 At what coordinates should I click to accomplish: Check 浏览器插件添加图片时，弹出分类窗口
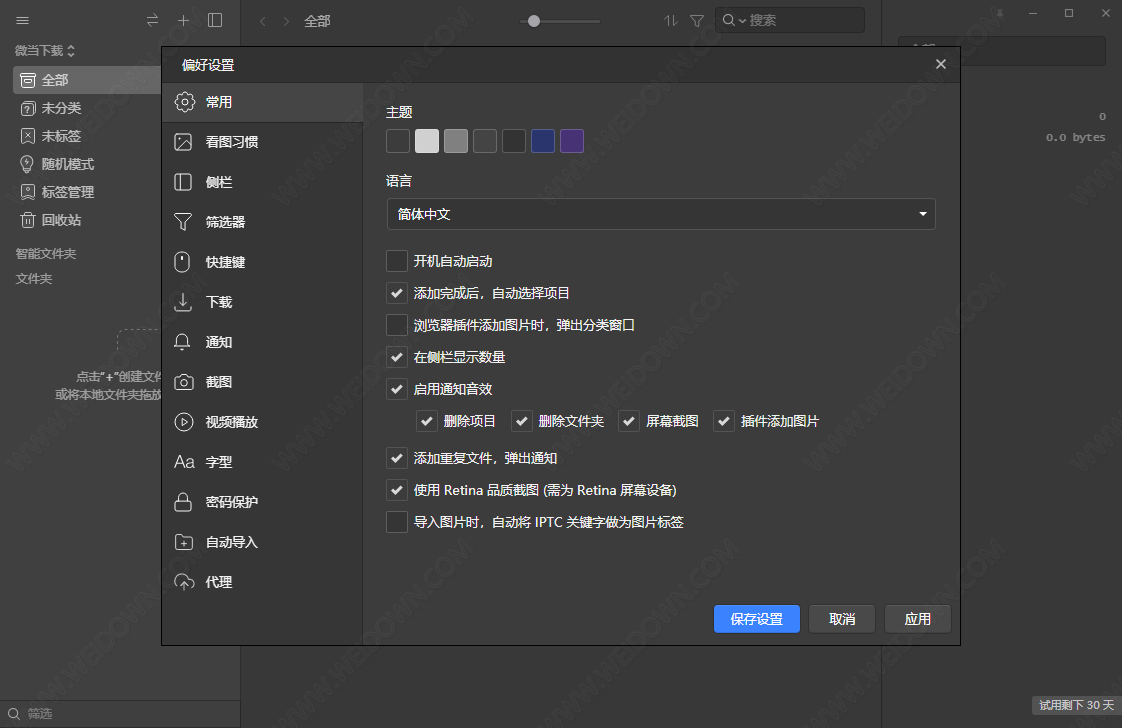point(396,325)
